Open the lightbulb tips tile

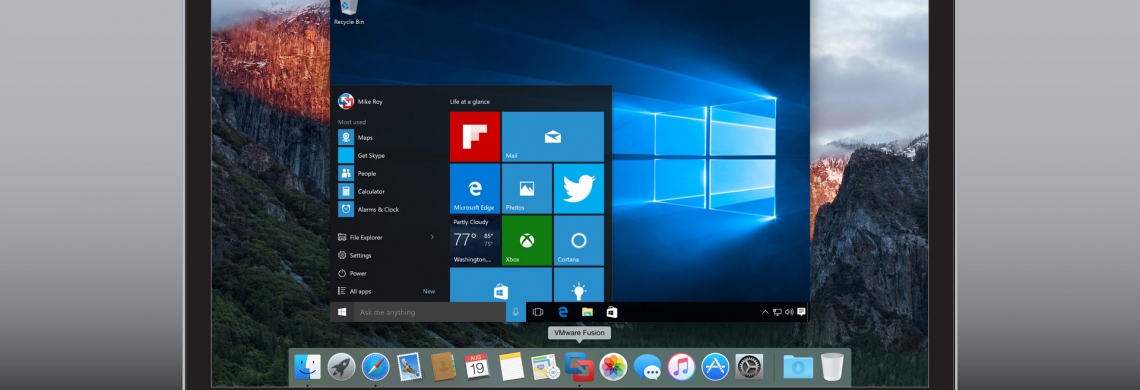(579, 284)
